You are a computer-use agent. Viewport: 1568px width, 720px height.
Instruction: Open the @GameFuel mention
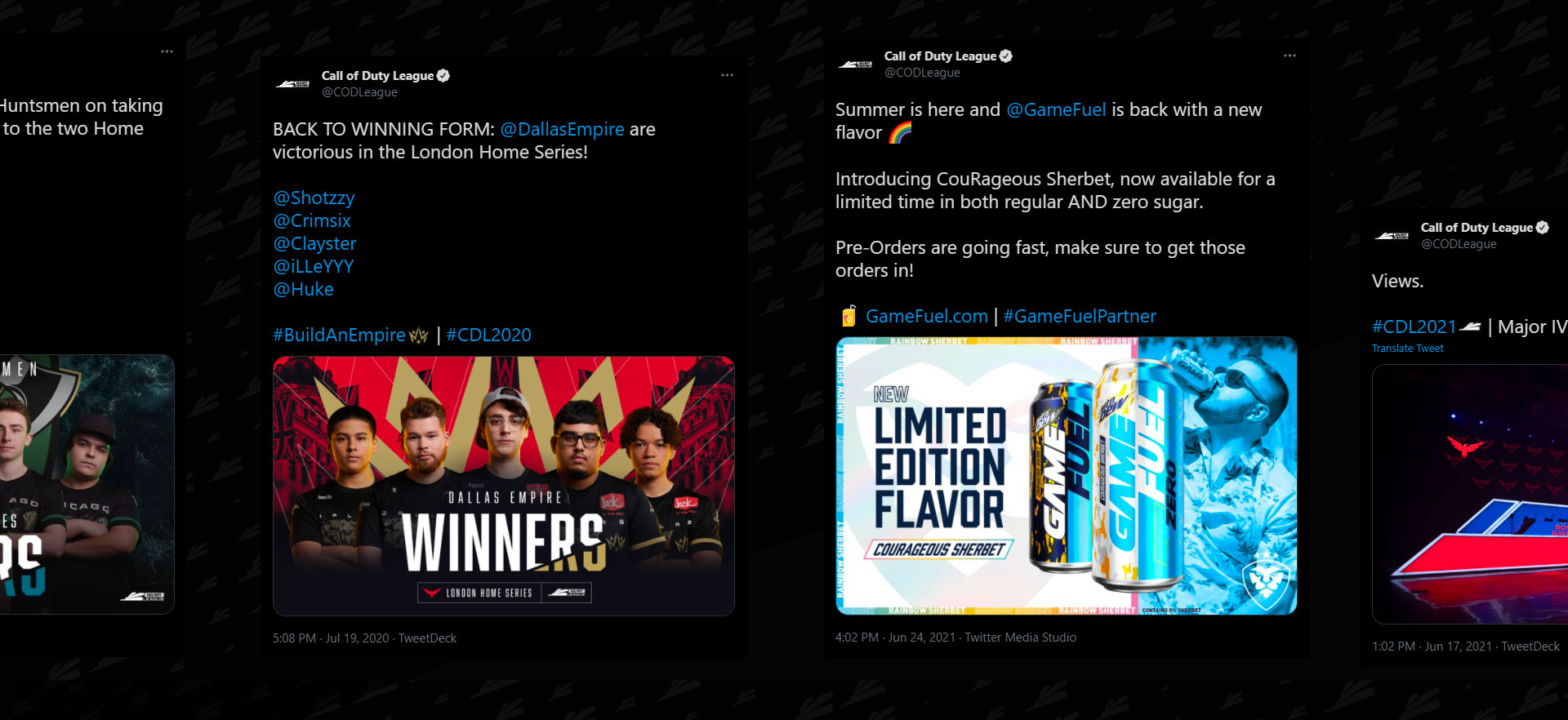[x=1056, y=109]
